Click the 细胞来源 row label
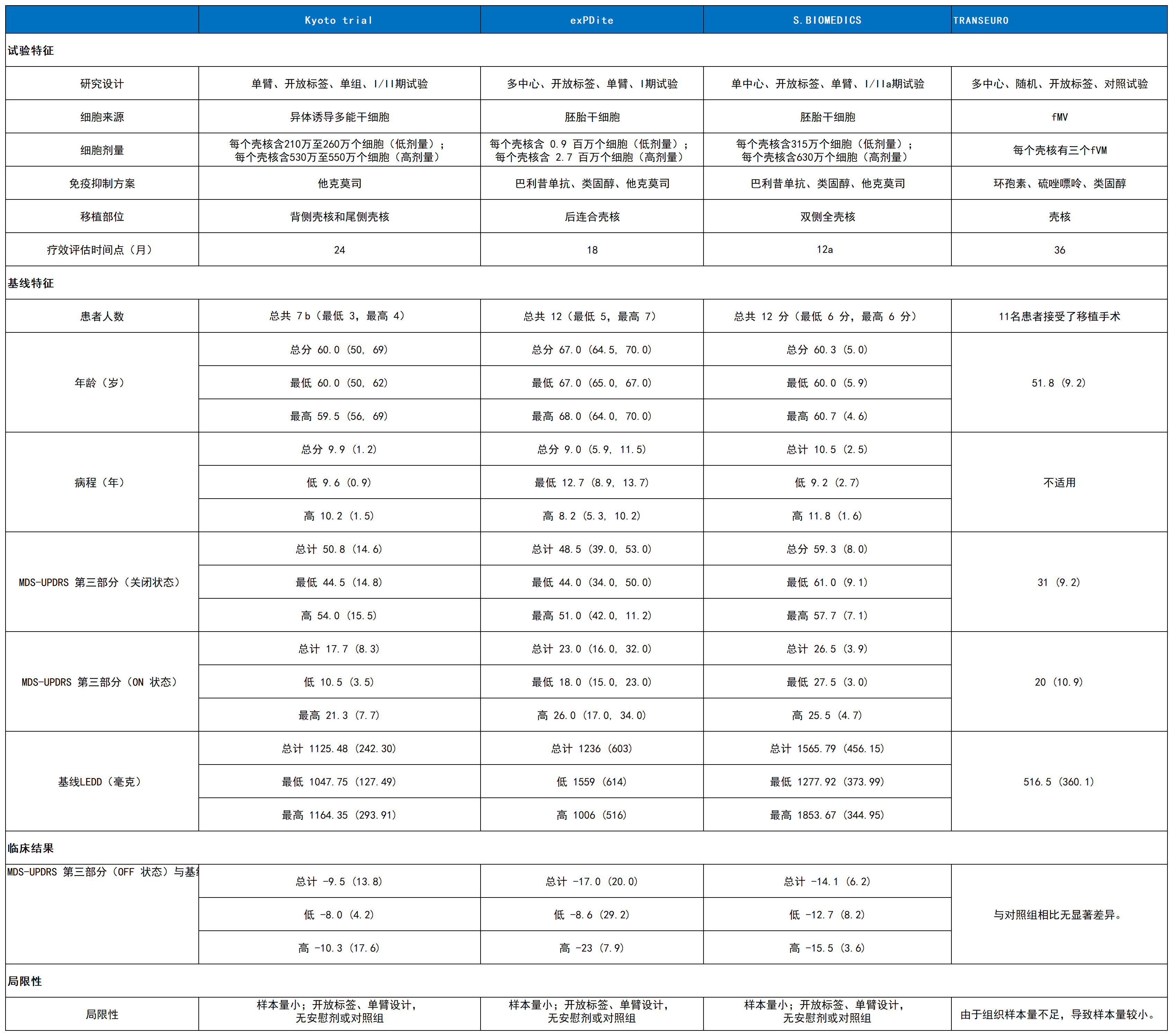Viewport: 1173px width, 1036px height. 102,117
